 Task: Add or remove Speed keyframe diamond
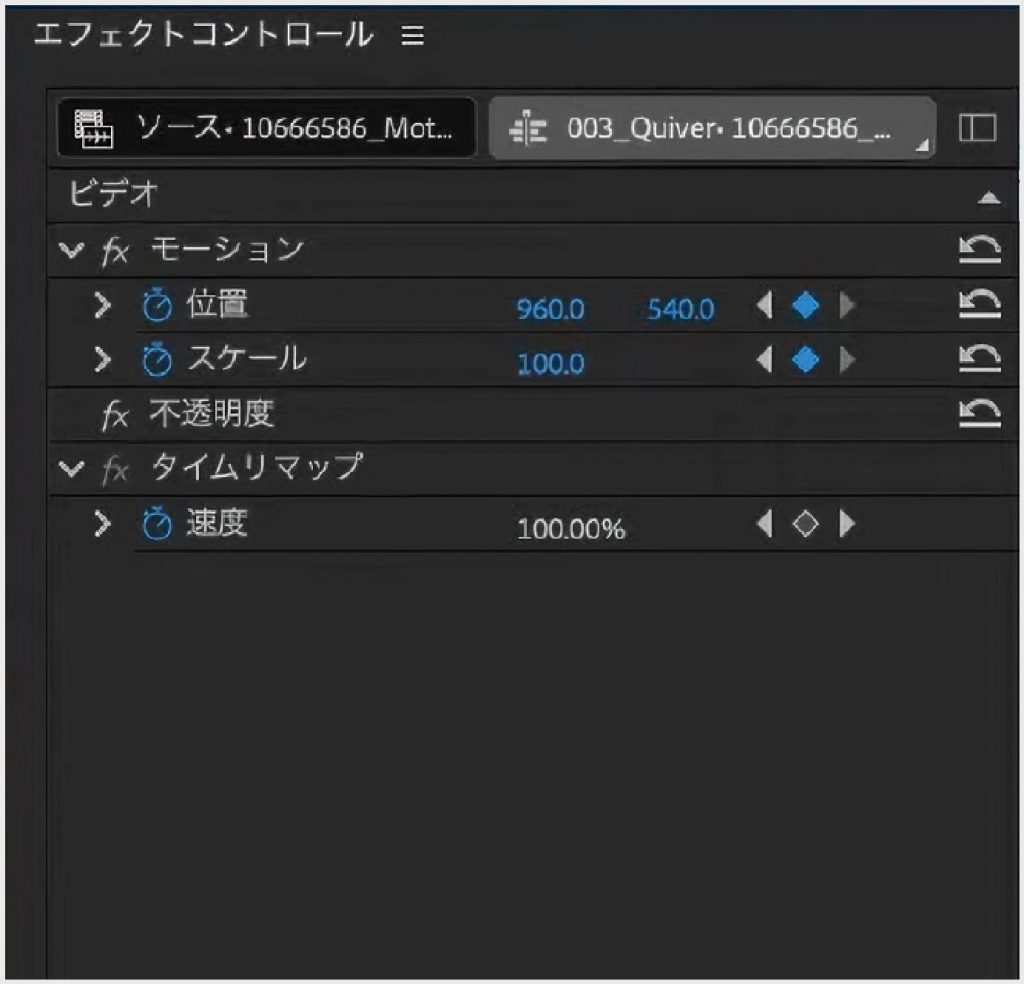[x=805, y=524]
